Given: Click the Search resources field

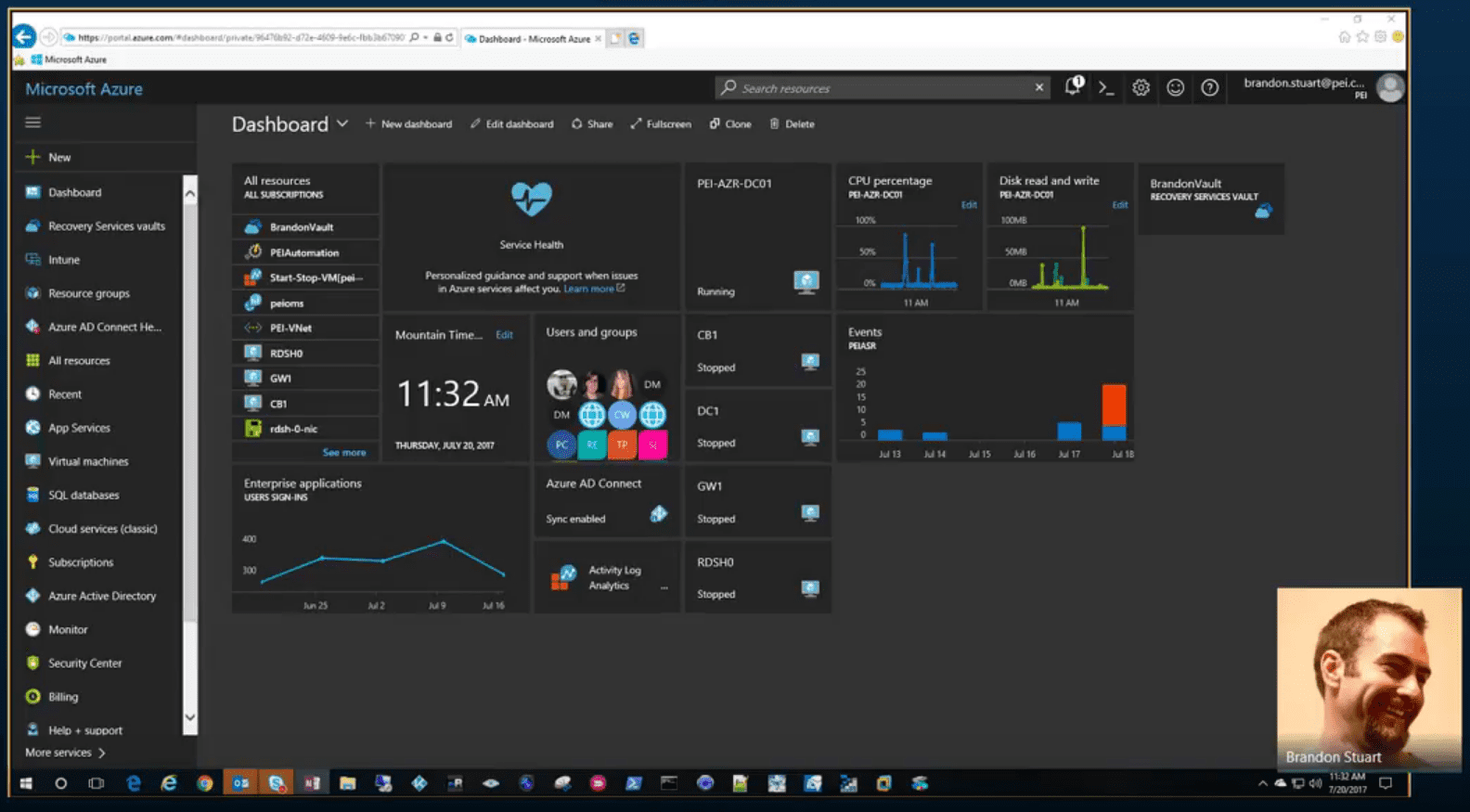Looking at the screenshot, I should tap(882, 88).
